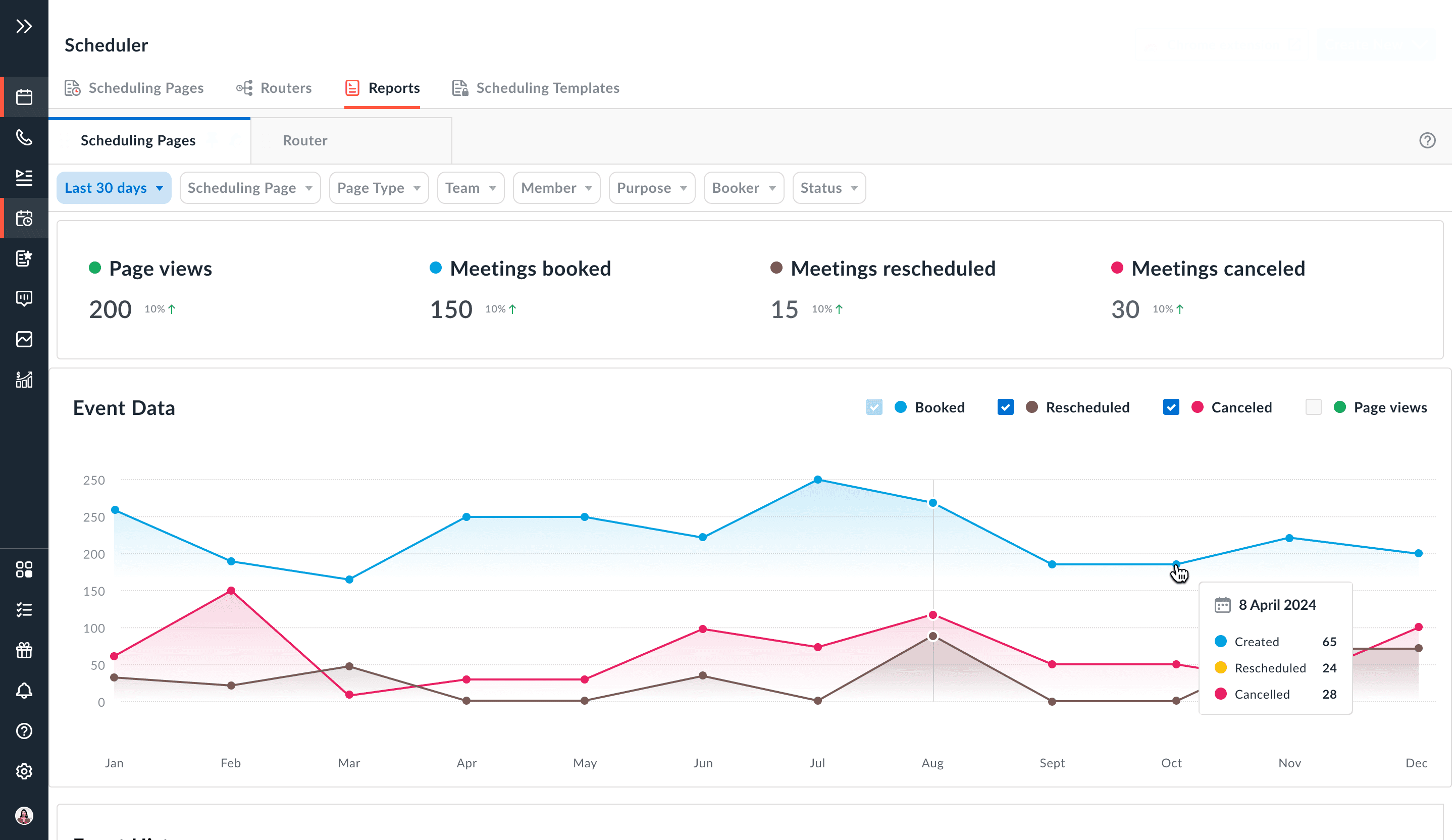Open the apps grid sidebar icon
1454x840 pixels.
pos(24,569)
